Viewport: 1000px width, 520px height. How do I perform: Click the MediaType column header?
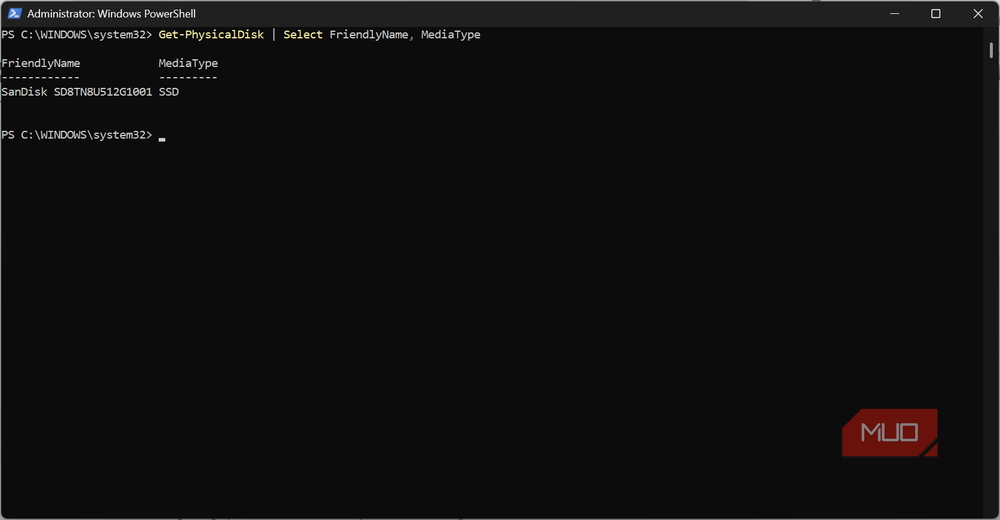tap(188, 63)
